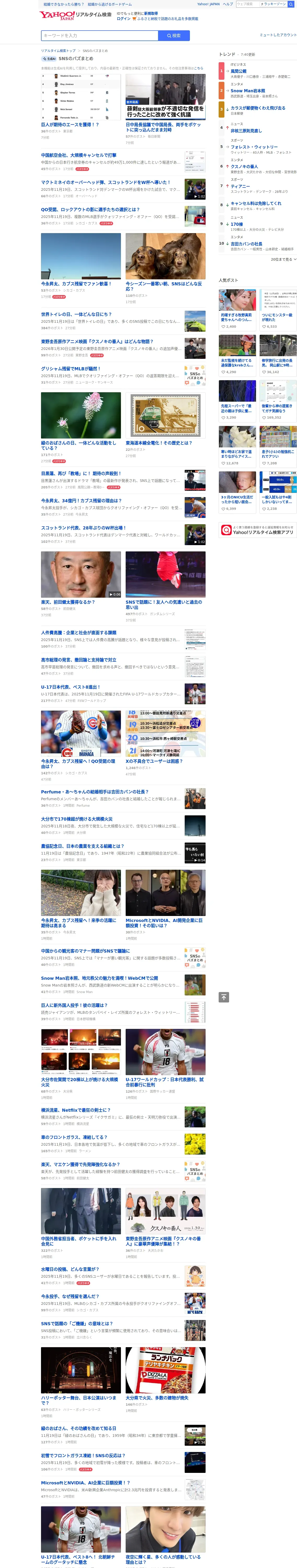Open trend 170棟
The image size is (297, 1568).
(237, 224)
